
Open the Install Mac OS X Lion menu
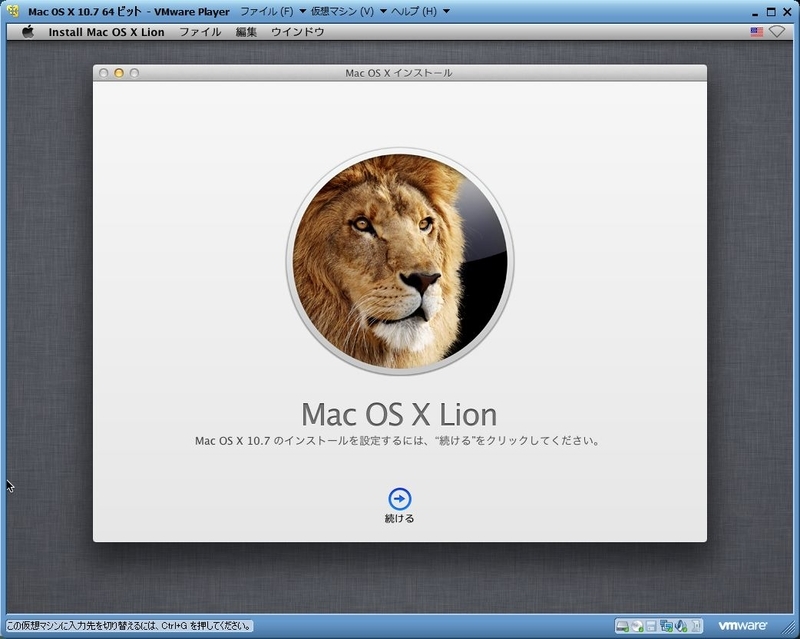(106, 32)
